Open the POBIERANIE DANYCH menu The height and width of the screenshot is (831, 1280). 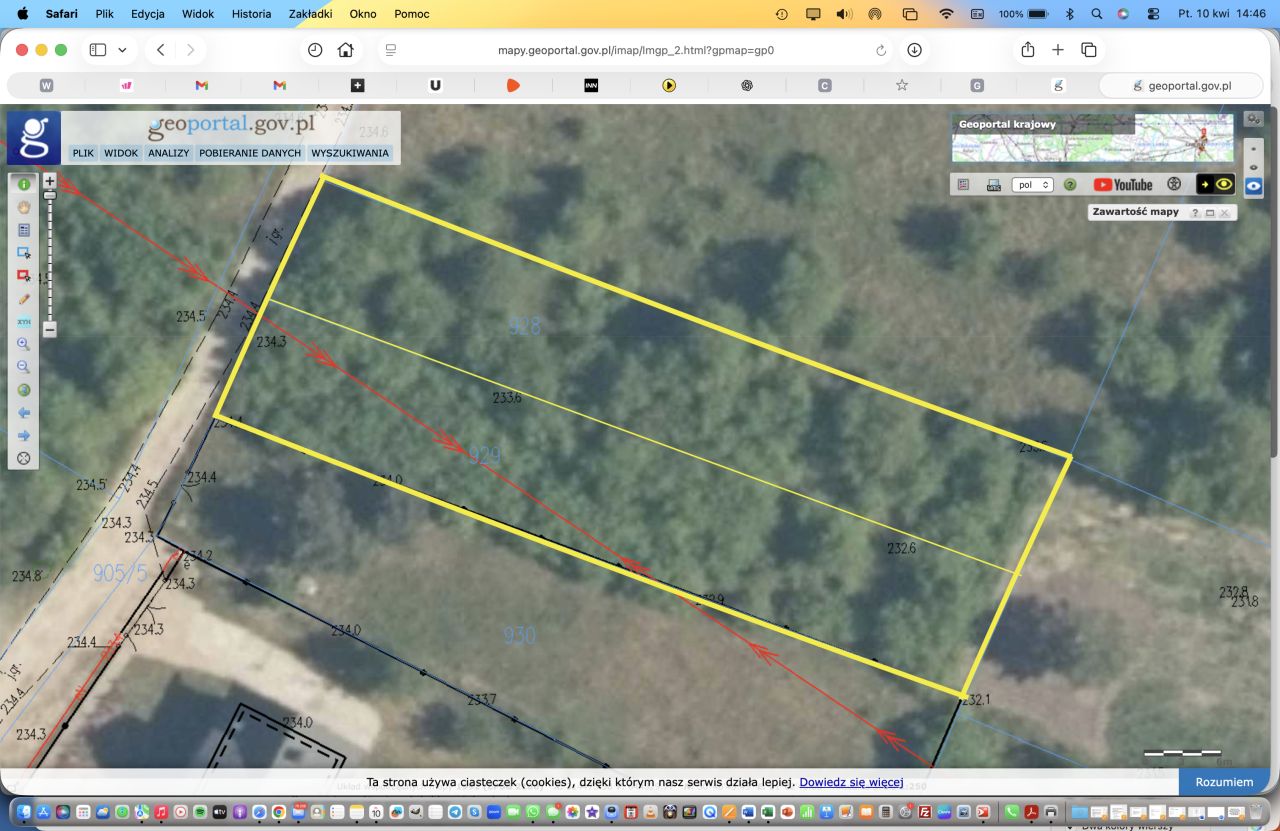tap(250, 153)
